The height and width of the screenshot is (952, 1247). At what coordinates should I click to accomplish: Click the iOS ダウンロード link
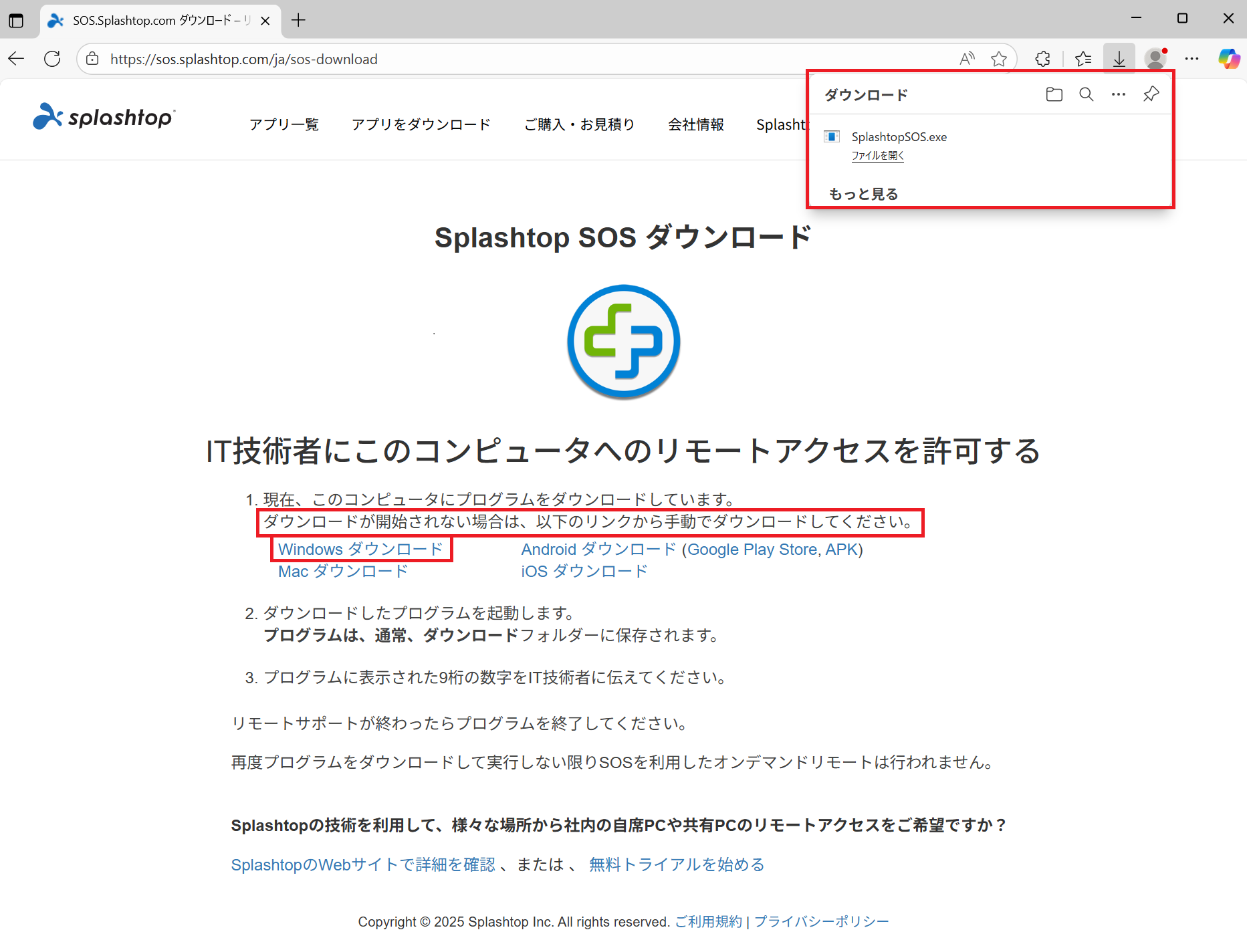584,572
